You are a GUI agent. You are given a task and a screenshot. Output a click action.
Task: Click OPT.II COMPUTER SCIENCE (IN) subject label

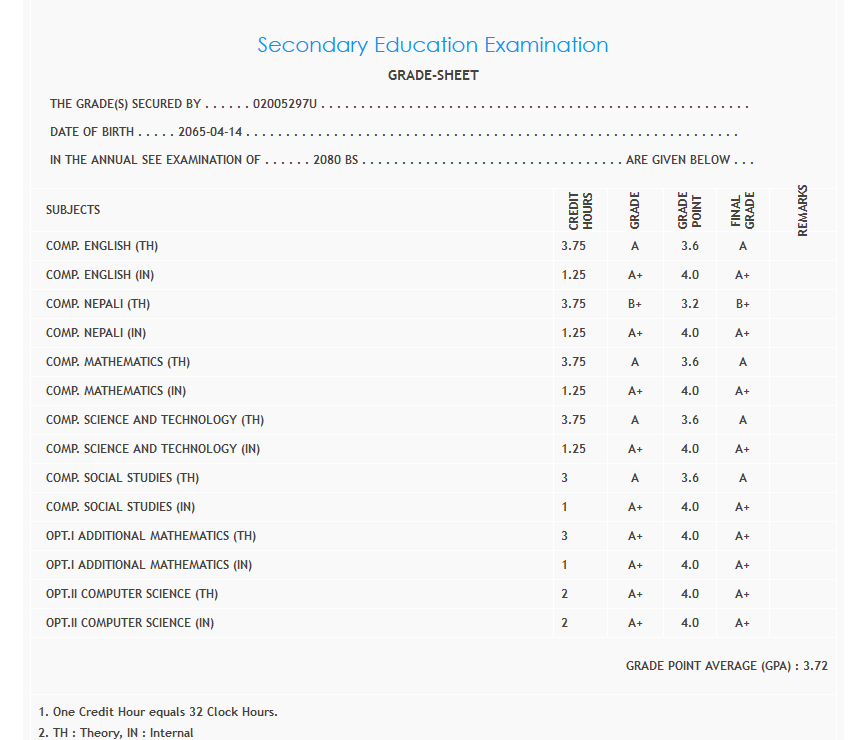click(130, 623)
